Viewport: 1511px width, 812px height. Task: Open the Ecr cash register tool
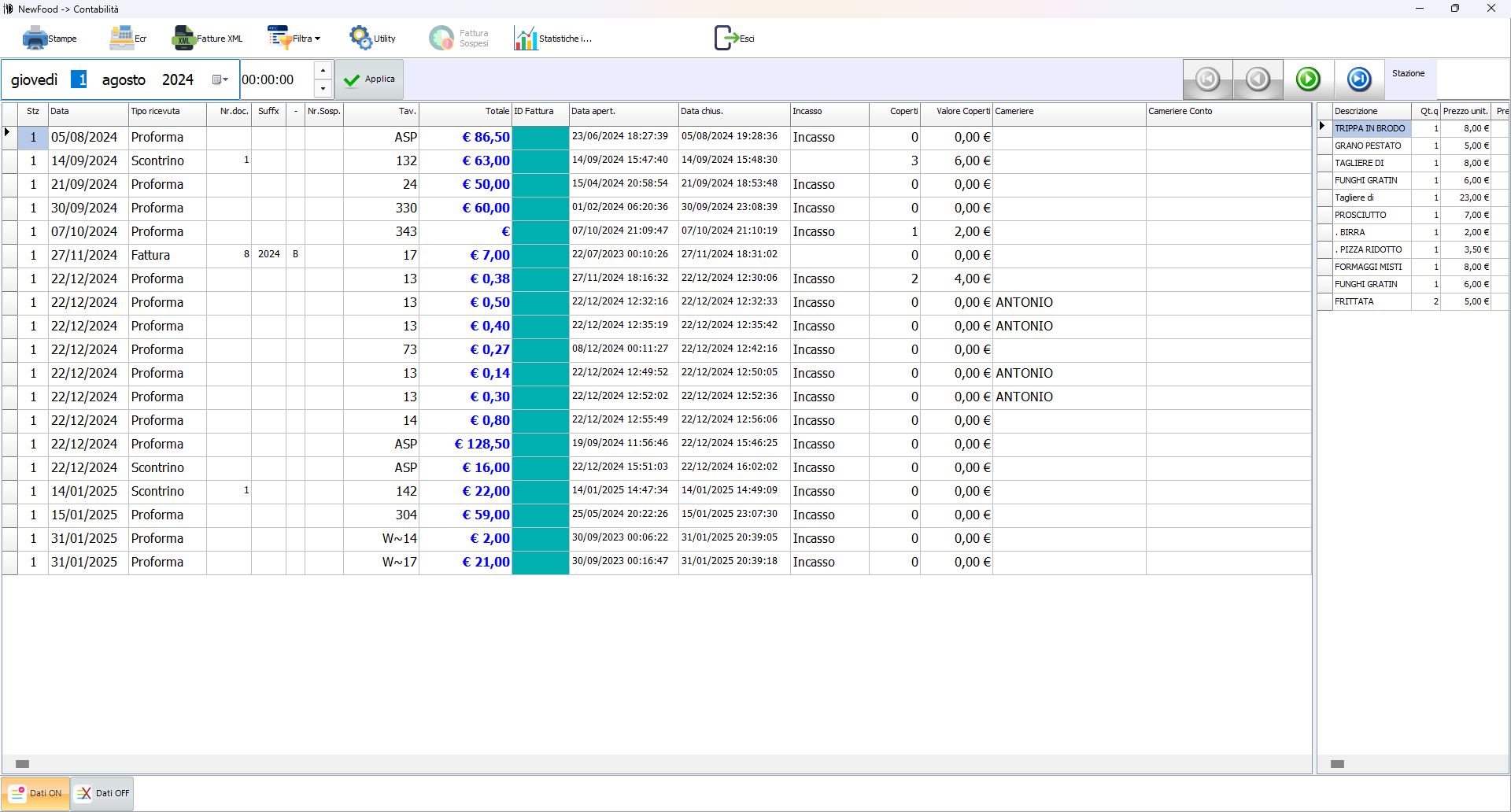pos(127,38)
